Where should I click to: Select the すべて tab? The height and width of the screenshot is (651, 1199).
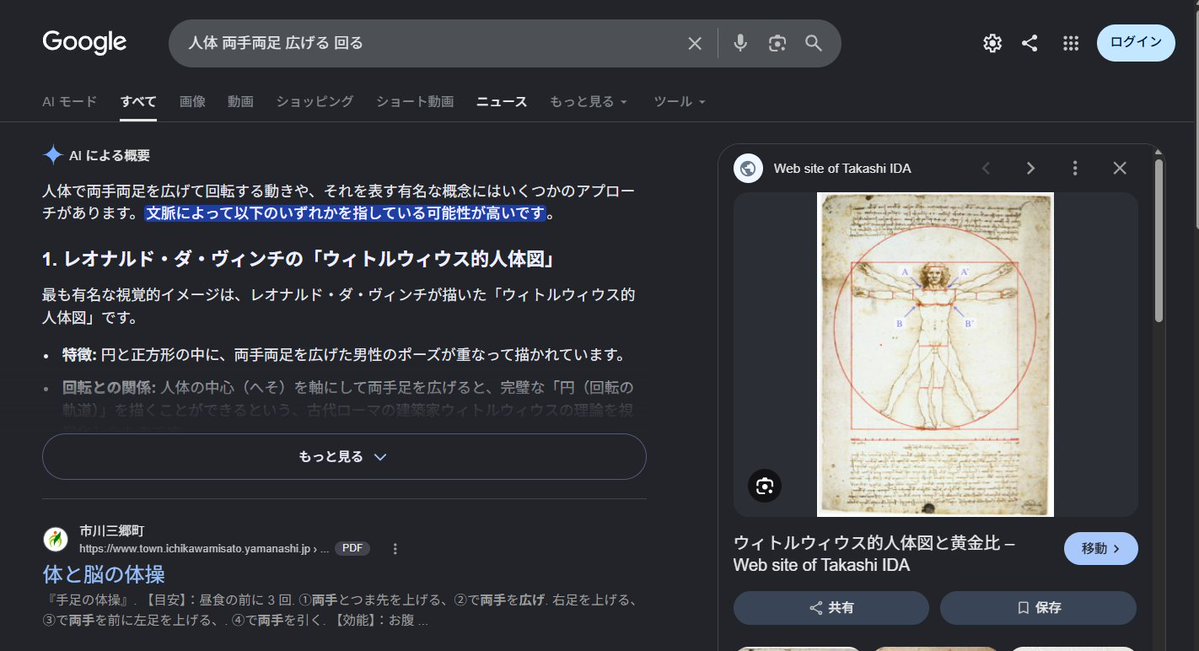click(x=138, y=102)
